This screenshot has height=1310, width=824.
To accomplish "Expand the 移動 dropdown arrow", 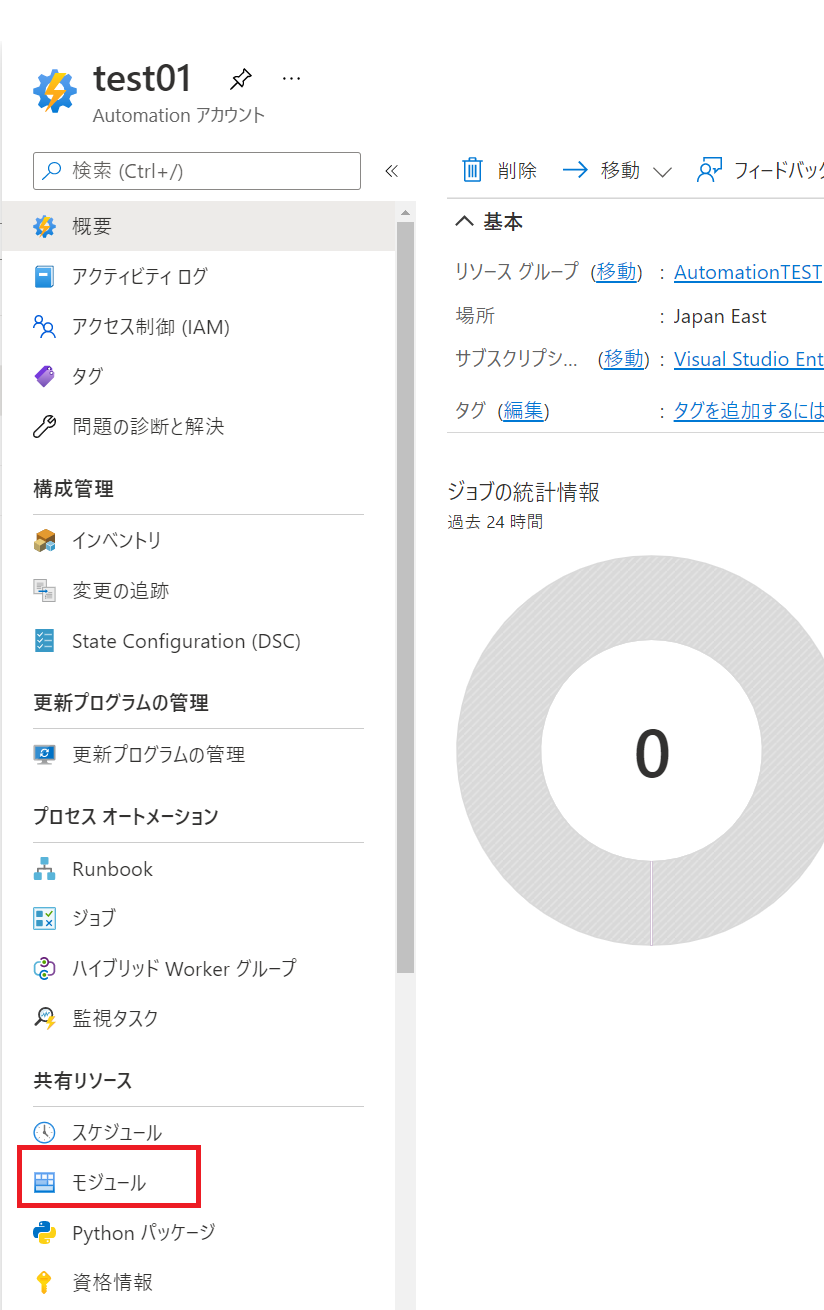I will coord(662,171).
